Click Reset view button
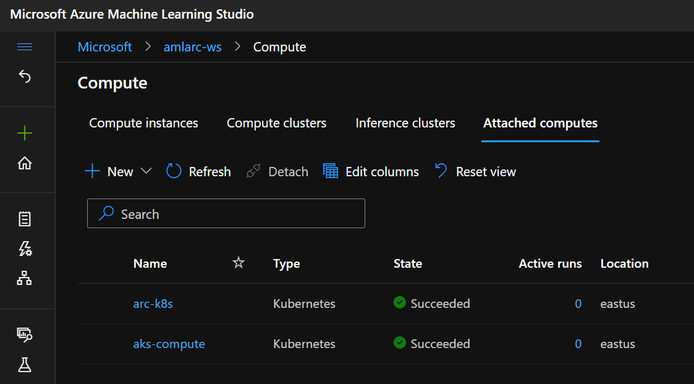The width and height of the screenshot is (694, 384). click(x=475, y=171)
